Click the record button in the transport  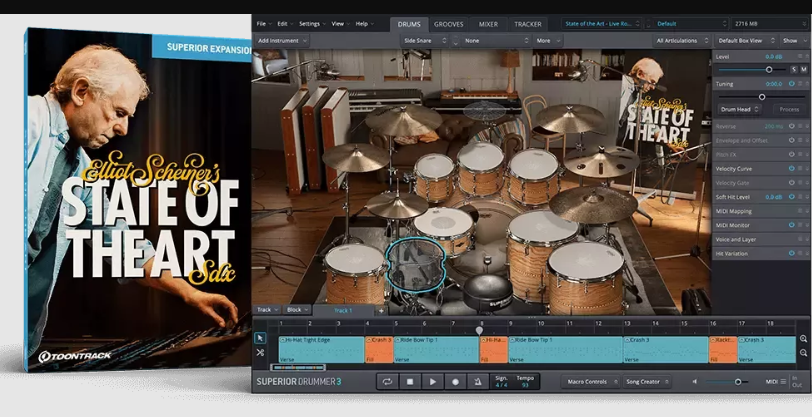(x=455, y=382)
